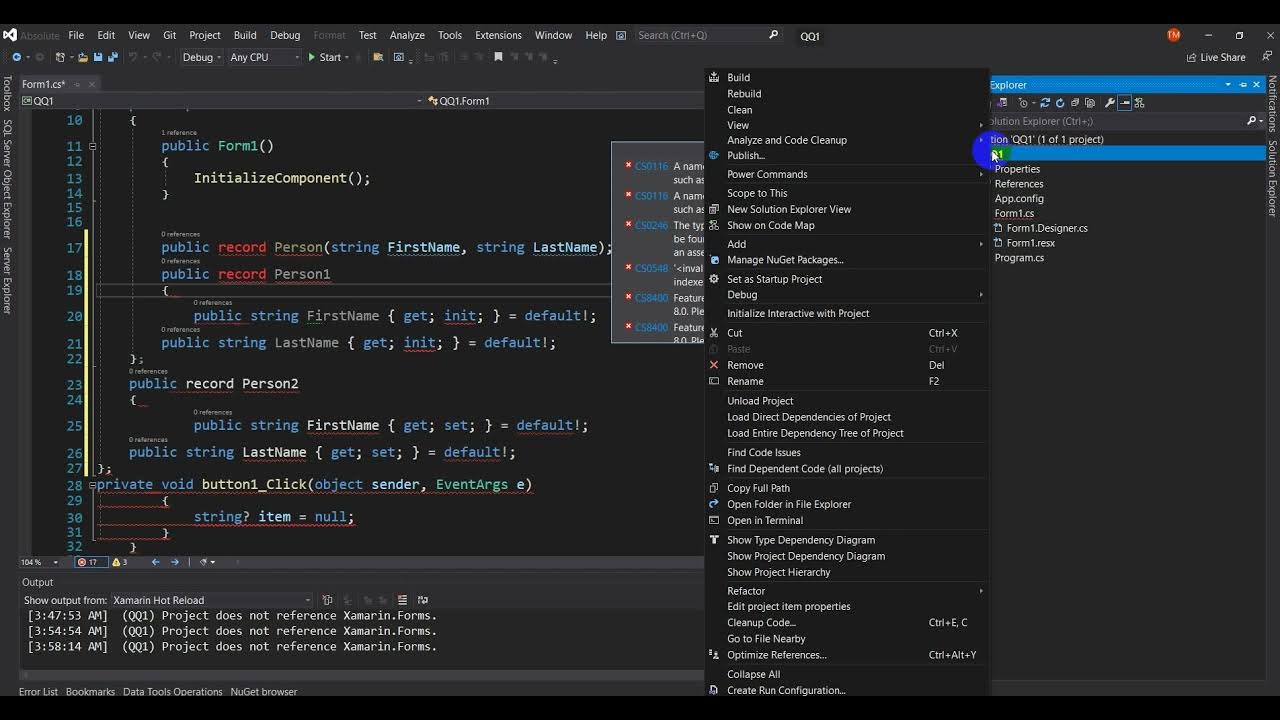Switch to the Bookmarks tab

pos(90,692)
